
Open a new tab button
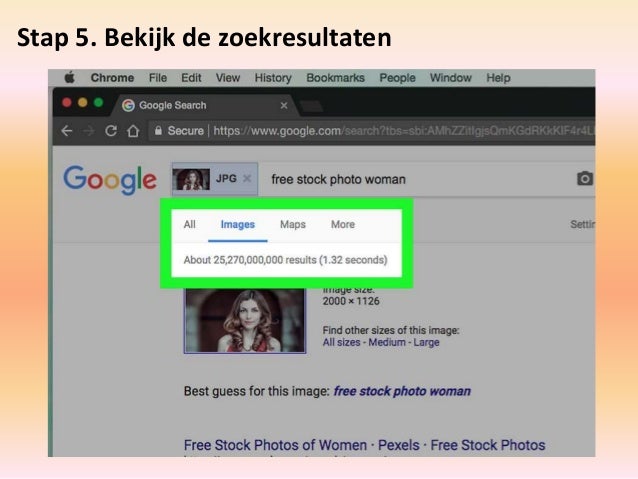pos(311,107)
